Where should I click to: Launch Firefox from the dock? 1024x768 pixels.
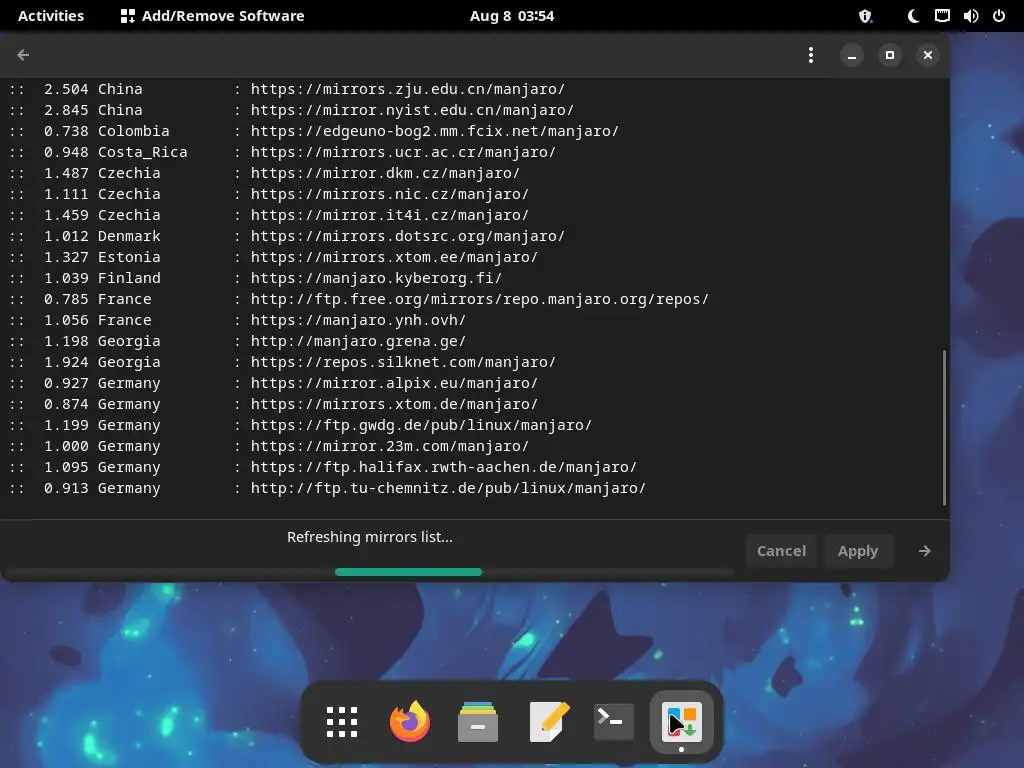(x=409, y=722)
